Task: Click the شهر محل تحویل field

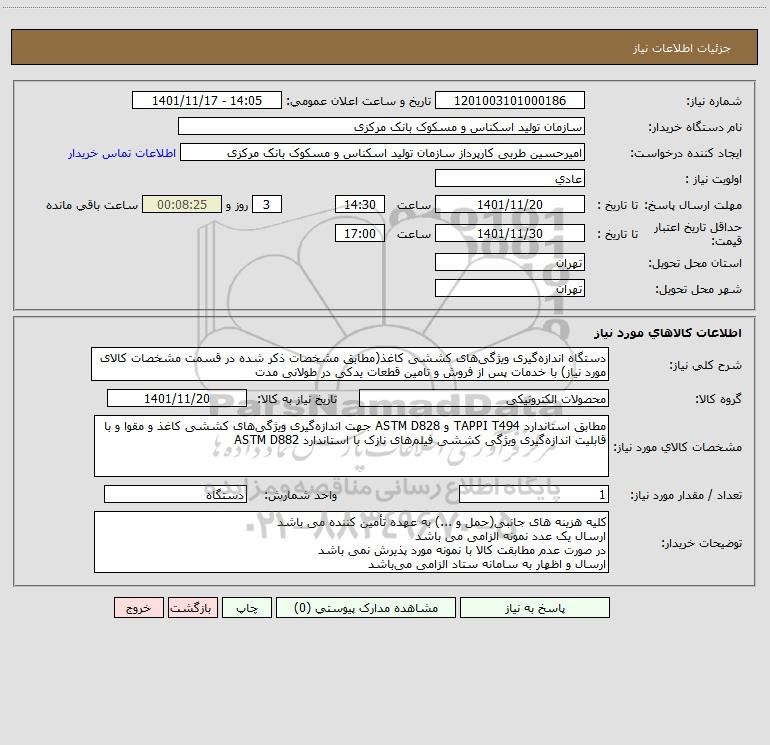Action: click(x=510, y=288)
